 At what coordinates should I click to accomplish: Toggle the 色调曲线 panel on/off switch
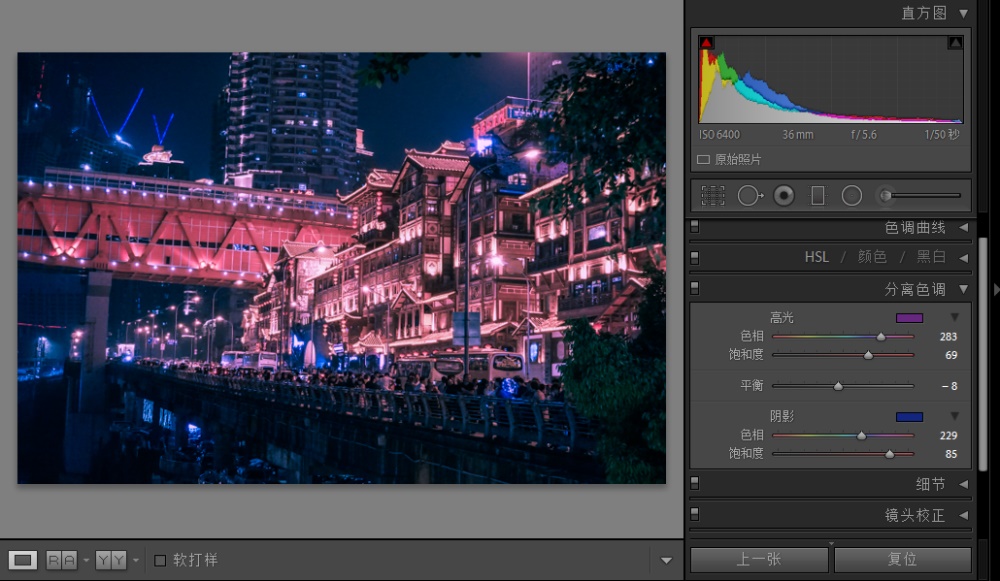(x=695, y=226)
